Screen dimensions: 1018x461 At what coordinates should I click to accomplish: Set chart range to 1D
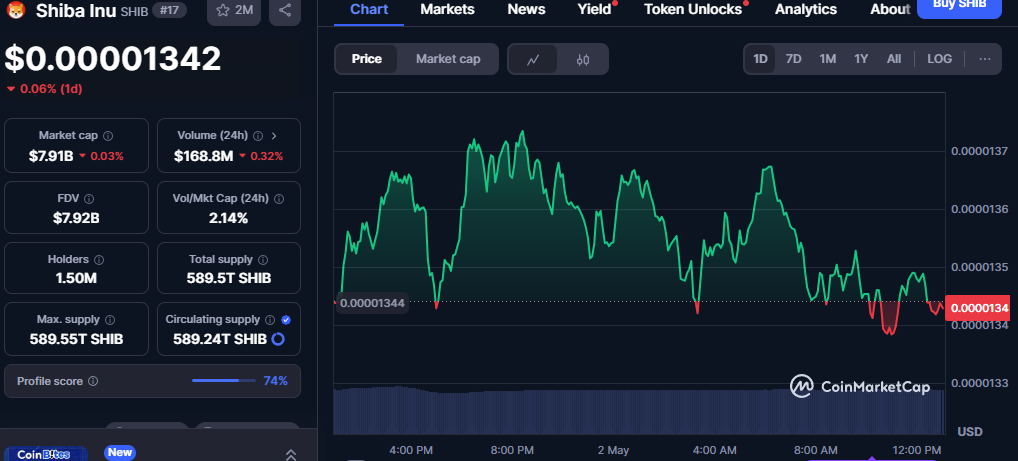tap(760, 59)
